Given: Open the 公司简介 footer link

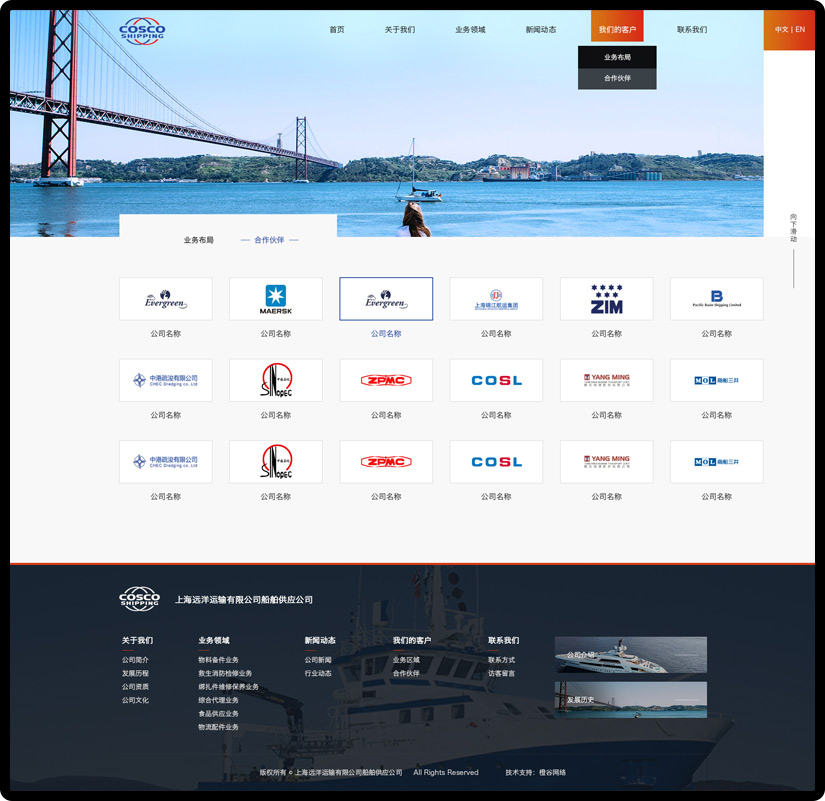Looking at the screenshot, I should pyautogui.click(x=135, y=660).
